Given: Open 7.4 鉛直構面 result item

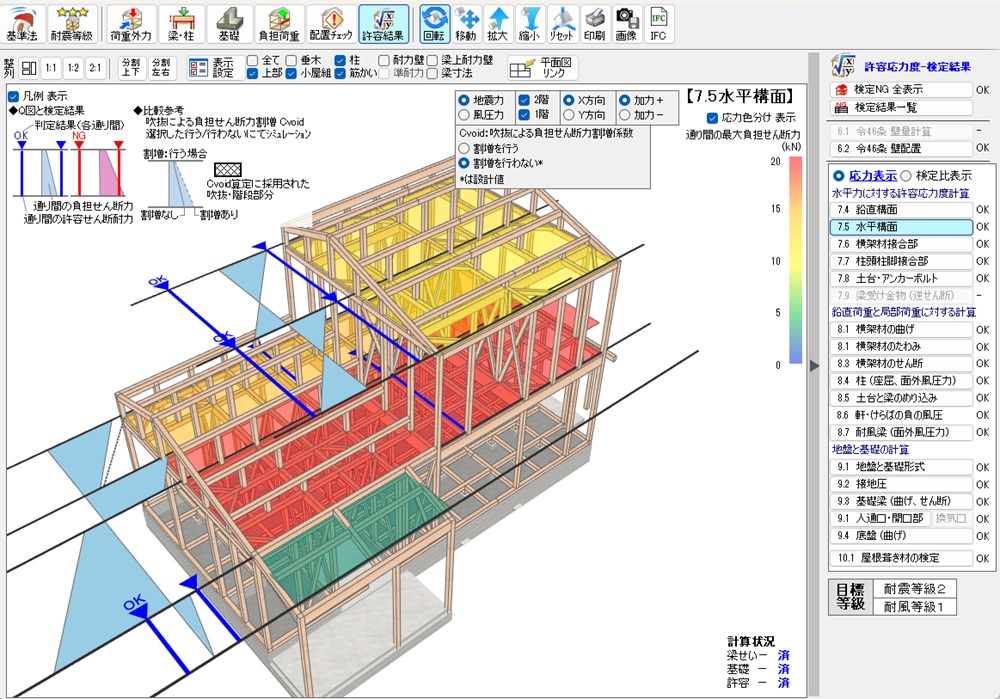Looking at the screenshot, I should tap(900, 210).
